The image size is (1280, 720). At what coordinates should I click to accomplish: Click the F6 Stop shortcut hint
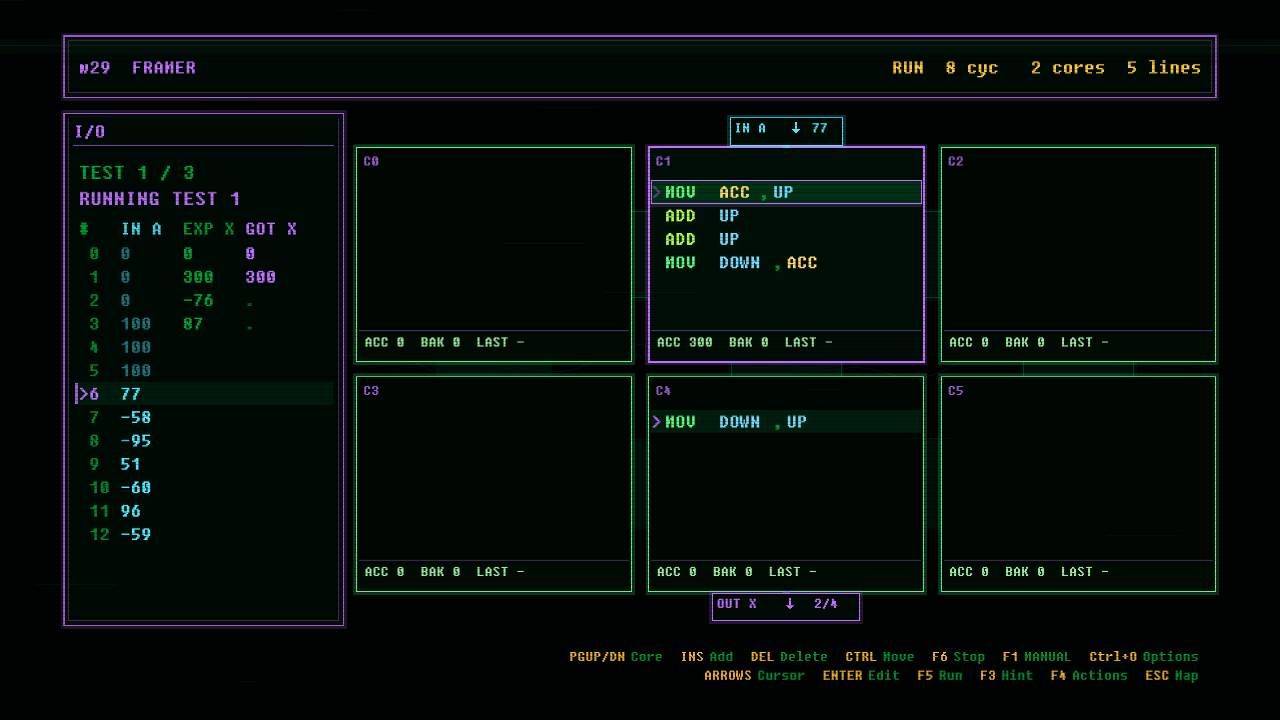pos(958,657)
